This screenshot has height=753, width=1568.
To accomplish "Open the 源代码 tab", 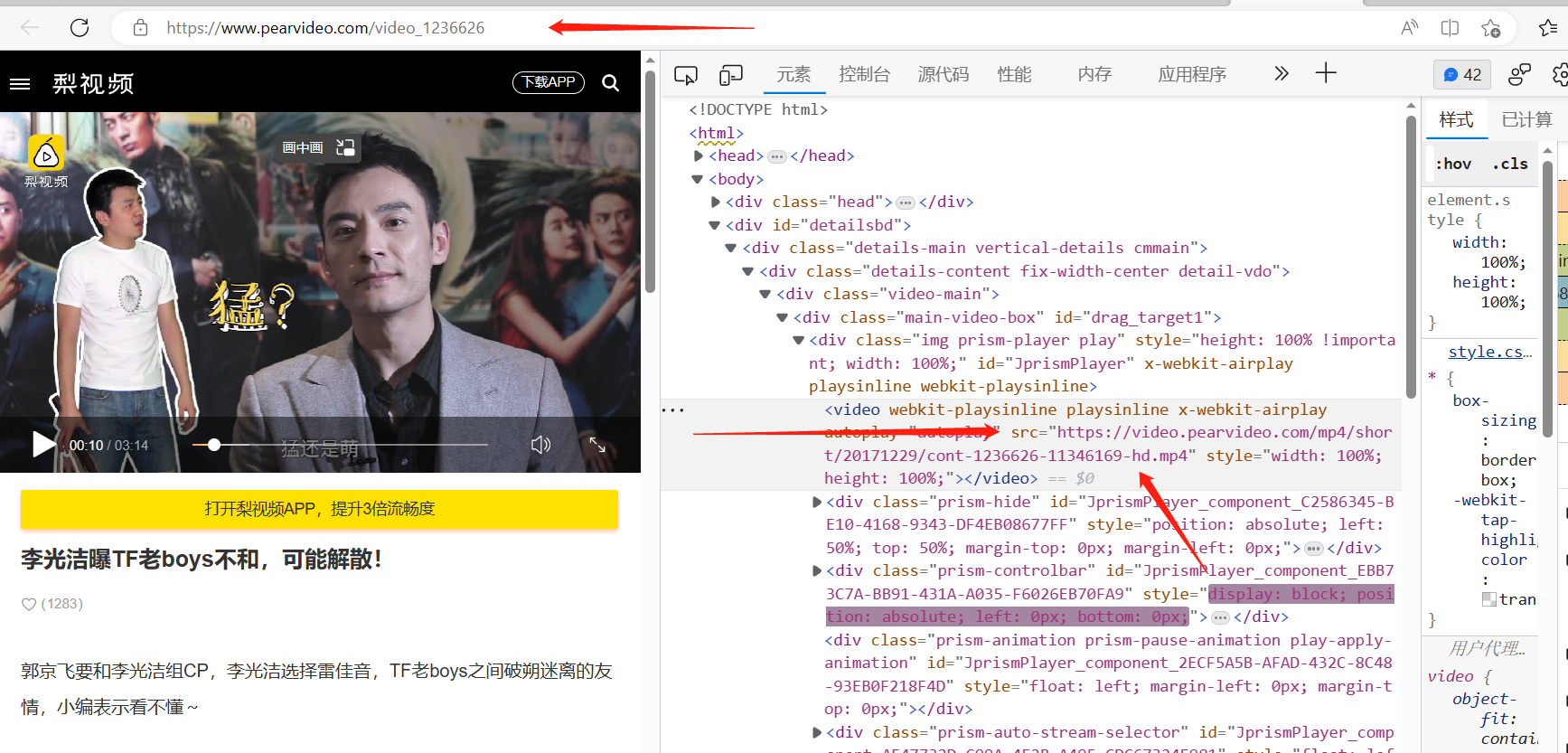I will (x=944, y=74).
